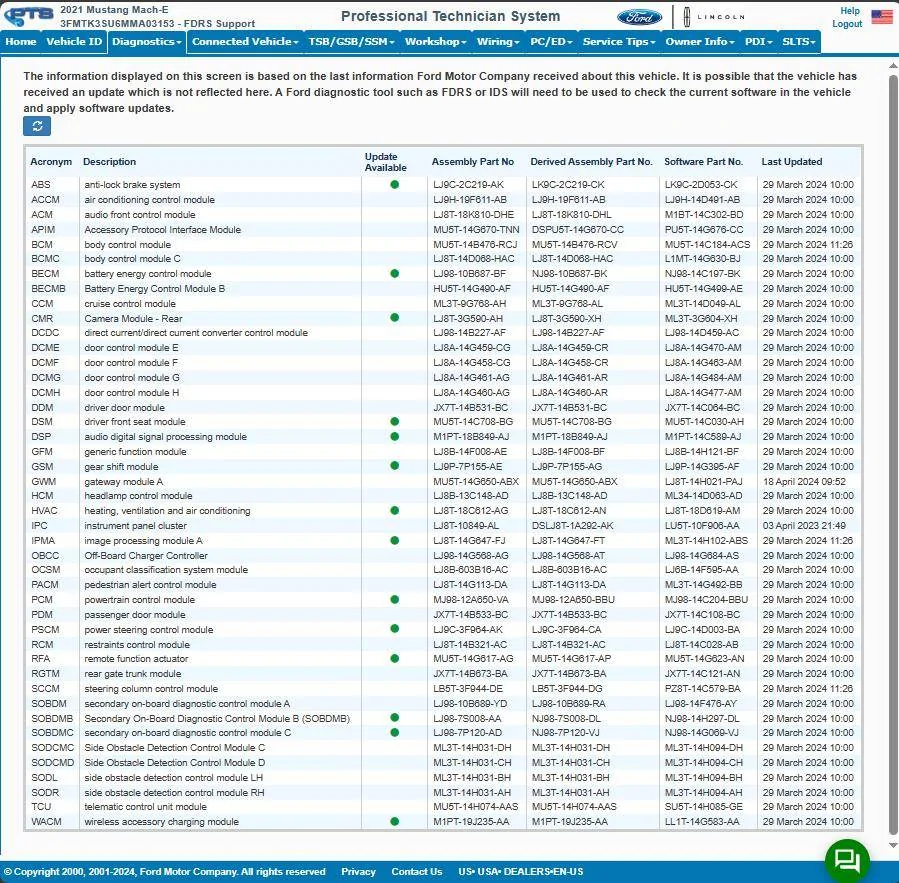The width and height of the screenshot is (899, 883).
Task: Click the Assembly Part No column header
Action: pyautogui.click(x=472, y=162)
